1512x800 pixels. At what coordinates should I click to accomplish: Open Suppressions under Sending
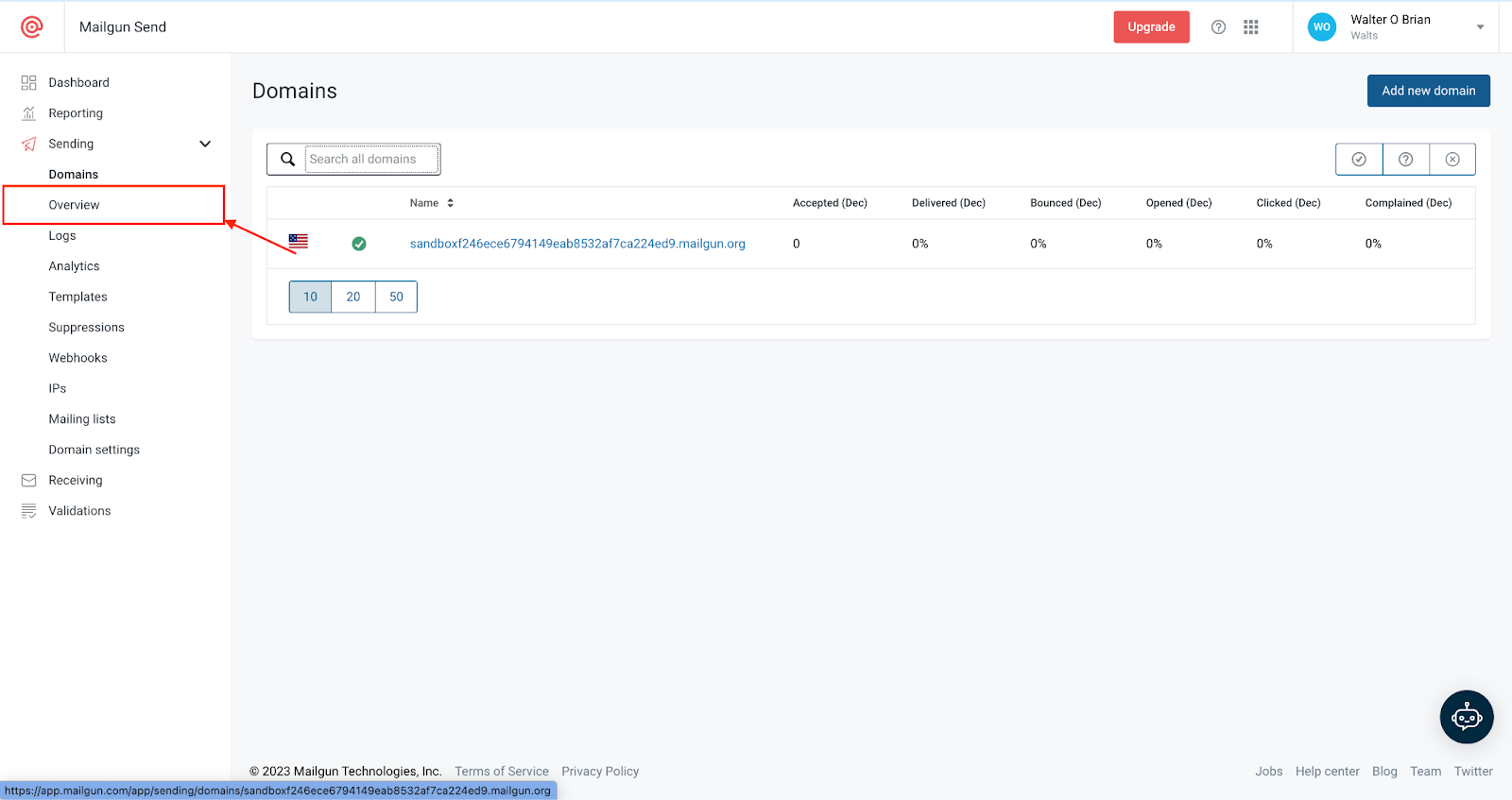point(87,328)
